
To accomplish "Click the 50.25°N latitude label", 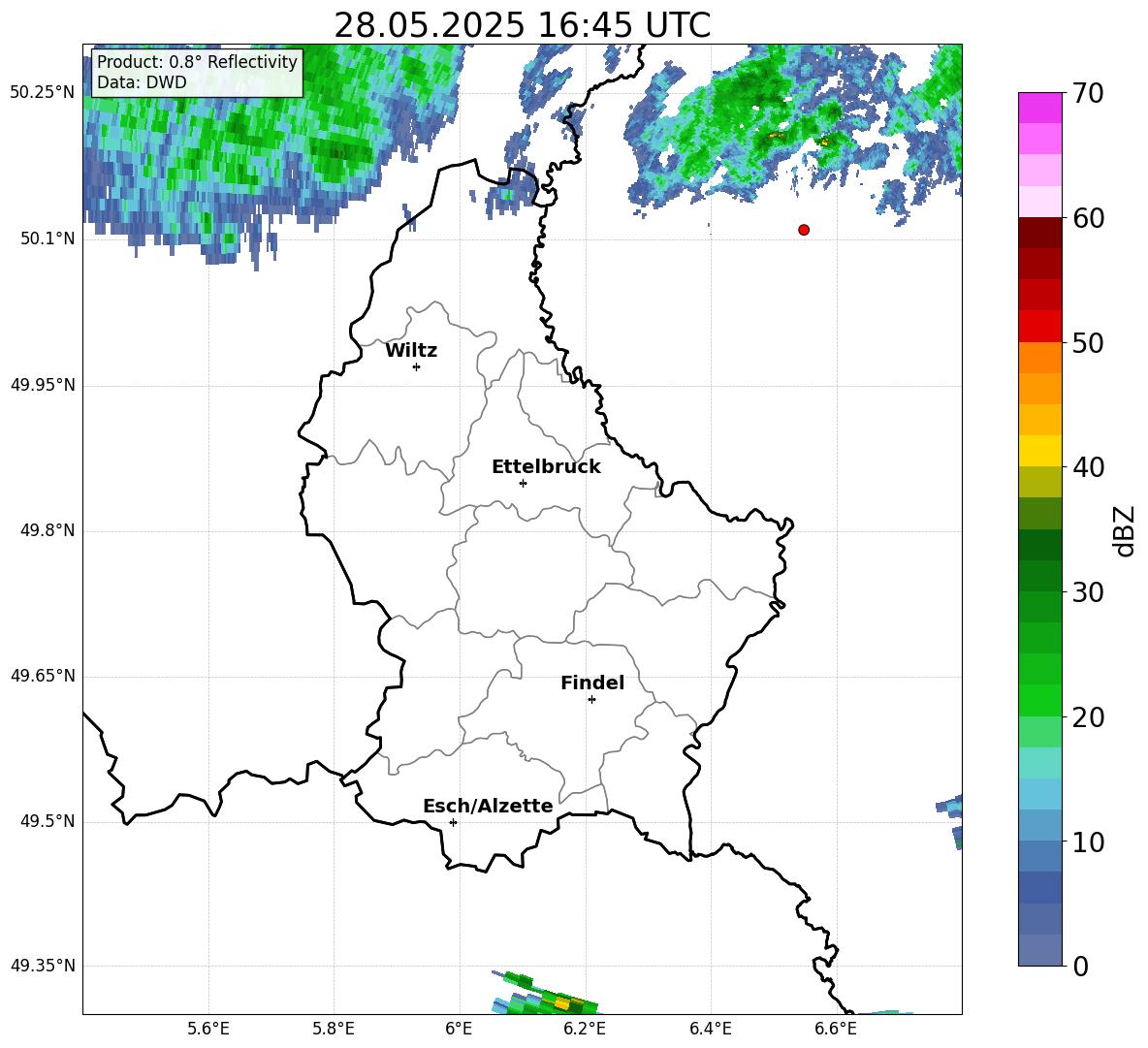I will click(43, 93).
